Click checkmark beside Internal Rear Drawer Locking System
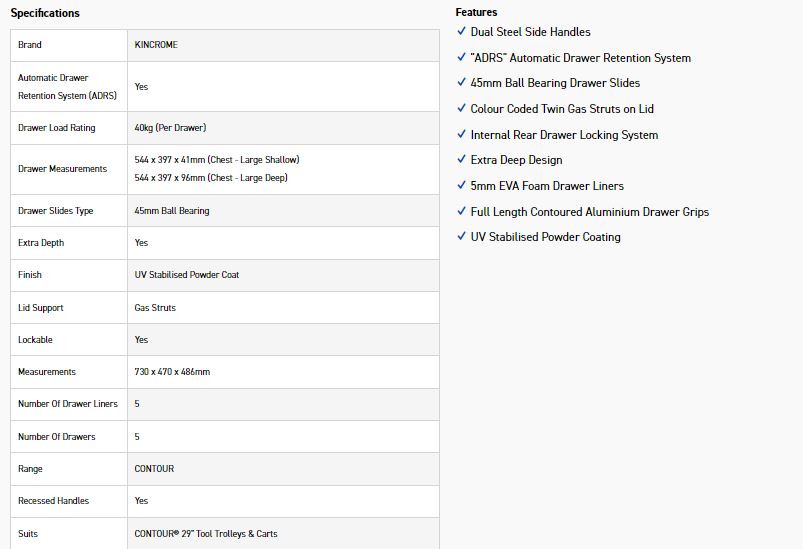The height and width of the screenshot is (549, 803). click(x=461, y=134)
